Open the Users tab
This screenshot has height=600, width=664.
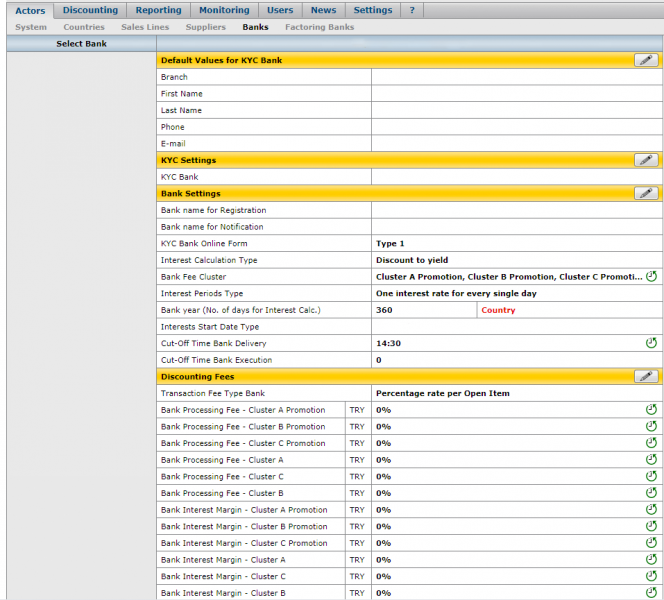280,10
